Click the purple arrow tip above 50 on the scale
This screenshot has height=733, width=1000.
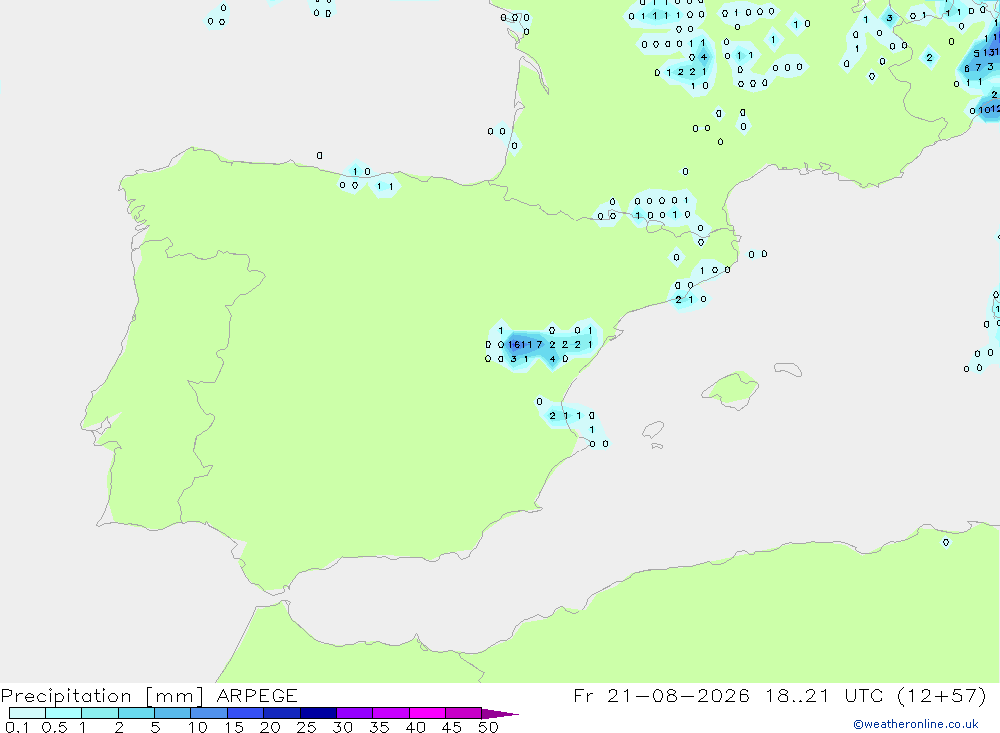[x=500, y=713]
